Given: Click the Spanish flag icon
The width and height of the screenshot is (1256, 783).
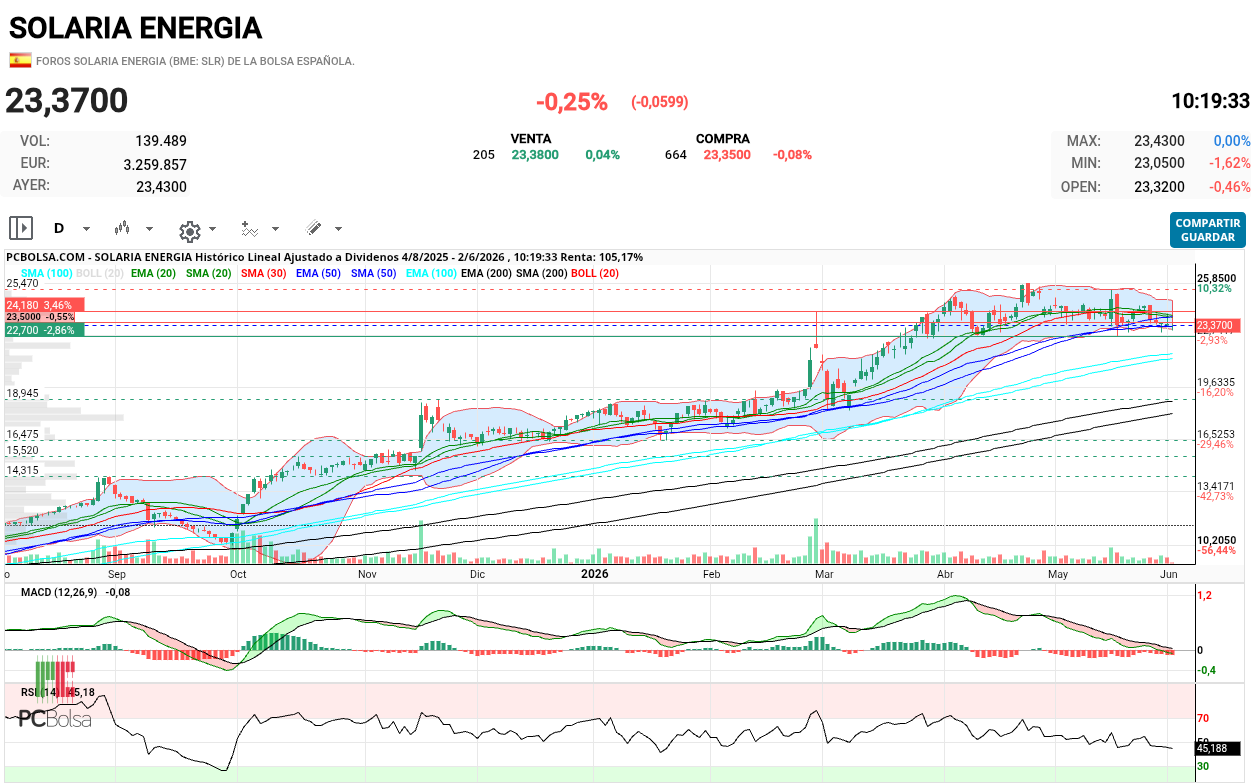Looking at the screenshot, I should pos(20,60).
